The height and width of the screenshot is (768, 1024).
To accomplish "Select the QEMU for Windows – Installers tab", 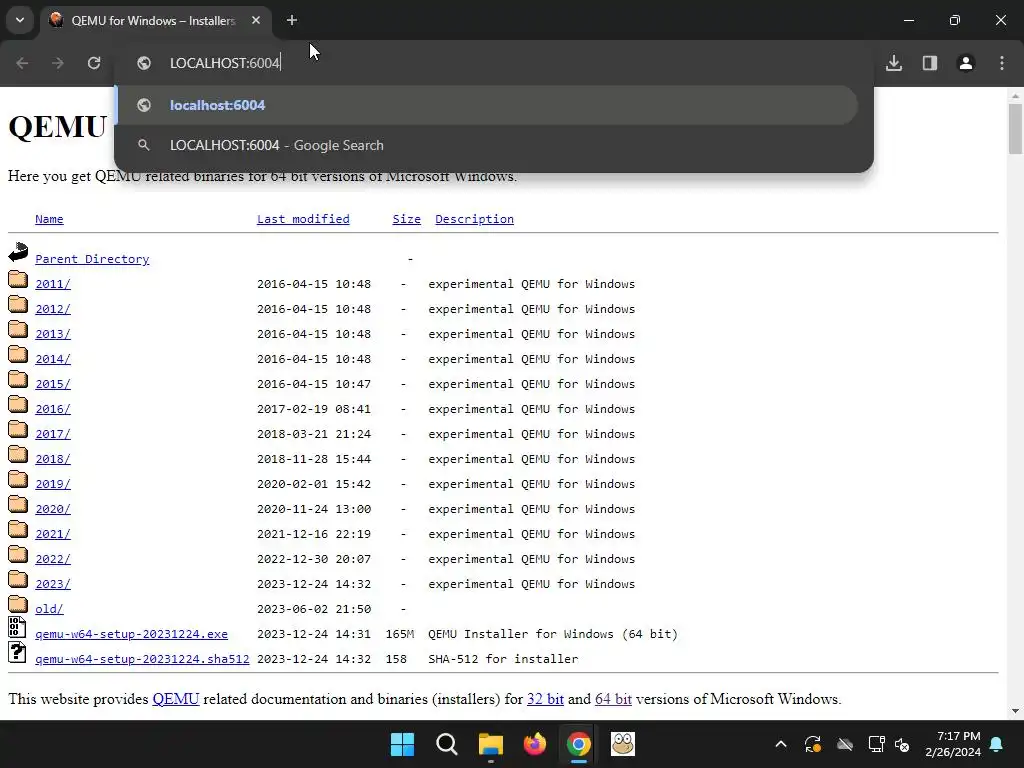I will coord(155,20).
